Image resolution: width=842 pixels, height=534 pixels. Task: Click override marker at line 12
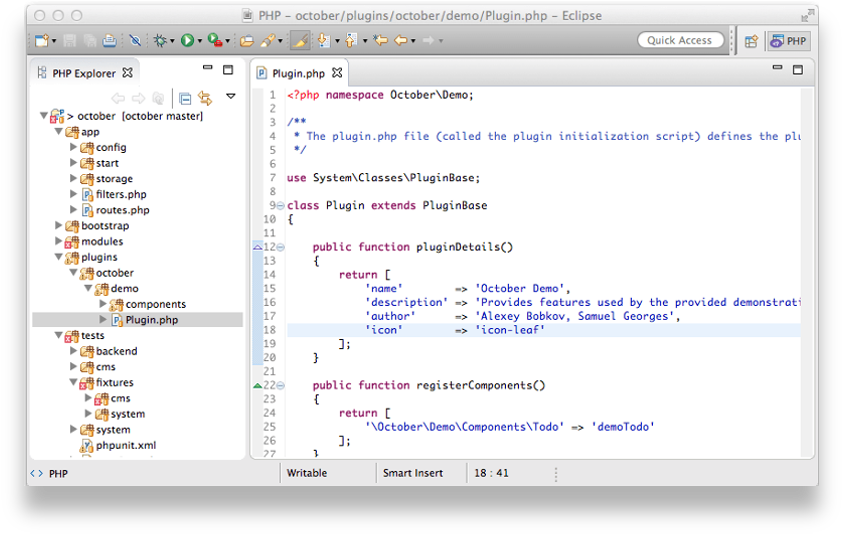point(258,247)
